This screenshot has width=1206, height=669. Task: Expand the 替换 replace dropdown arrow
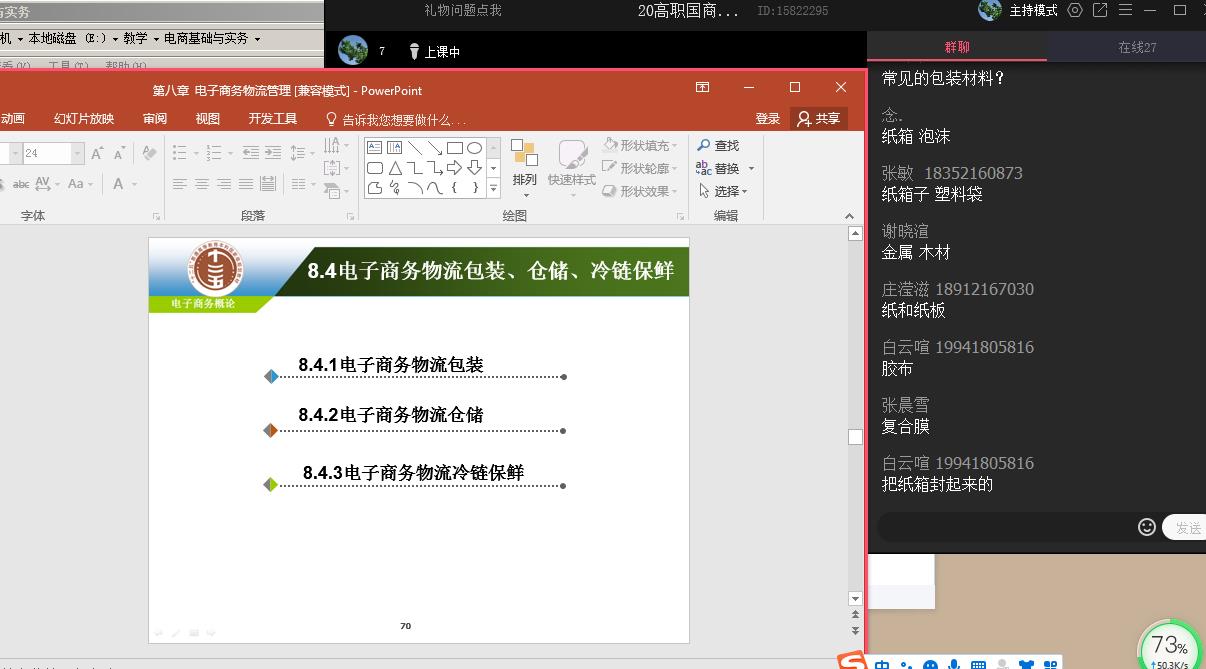[751, 169]
